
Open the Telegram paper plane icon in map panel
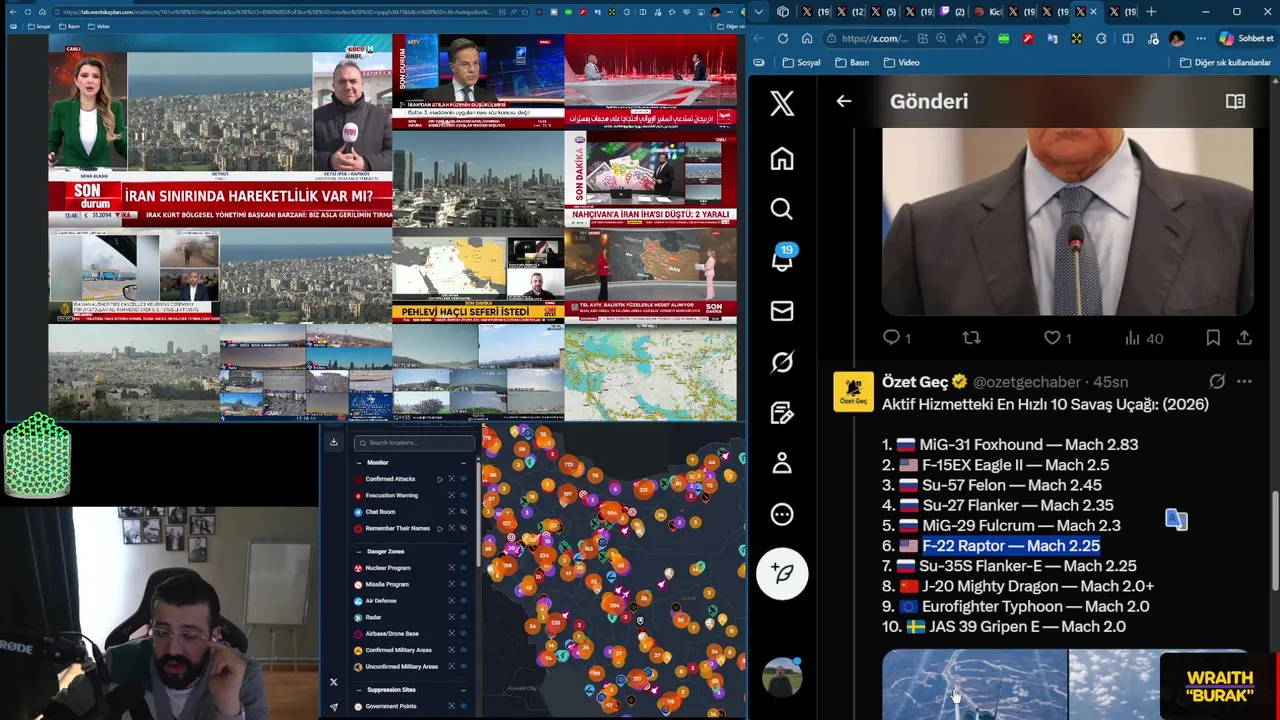(x=334, y=707)
